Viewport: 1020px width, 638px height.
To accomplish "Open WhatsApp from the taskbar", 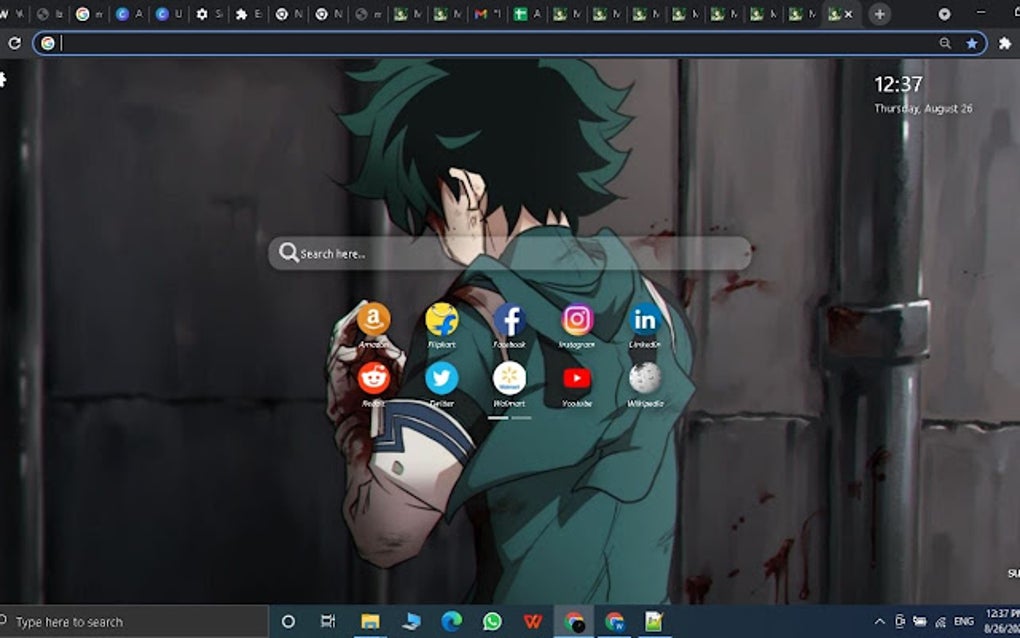I will pyautogui.click(x=491, y=620).
